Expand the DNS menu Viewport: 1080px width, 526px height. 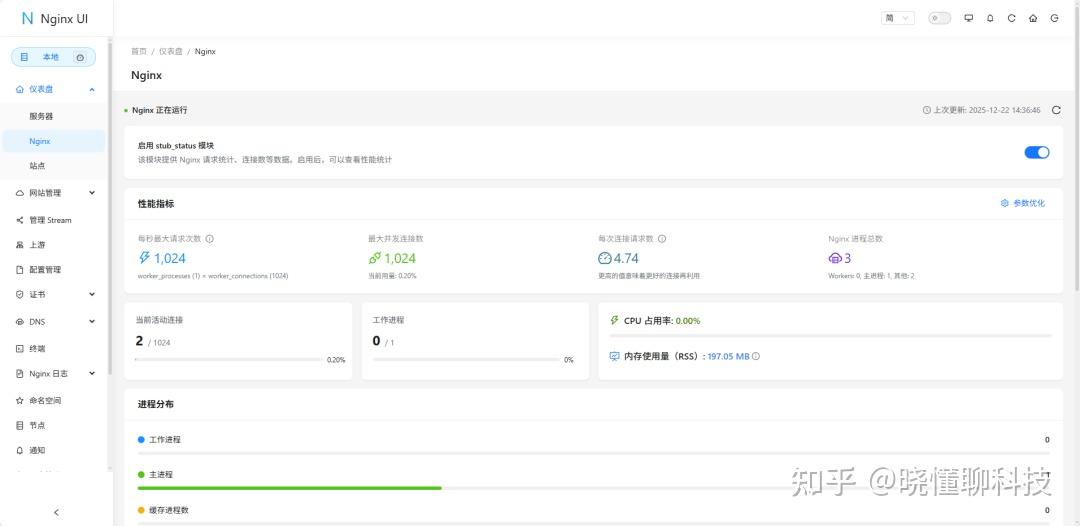tap(55, 322)
